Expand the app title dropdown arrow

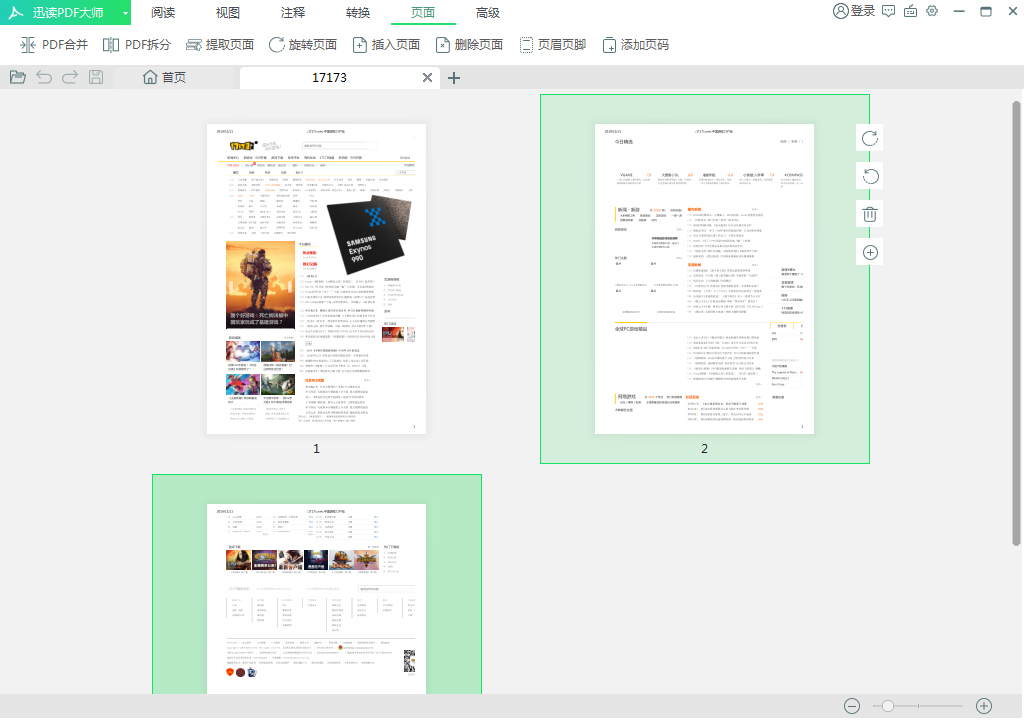pyautogui.click(x=125, y=12)
